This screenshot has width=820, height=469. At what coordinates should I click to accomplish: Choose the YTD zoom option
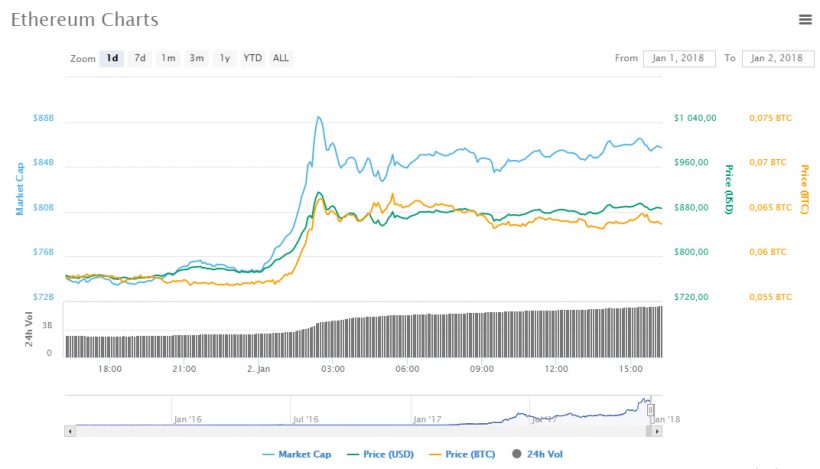pyautogui.click(x=253, y=58)
